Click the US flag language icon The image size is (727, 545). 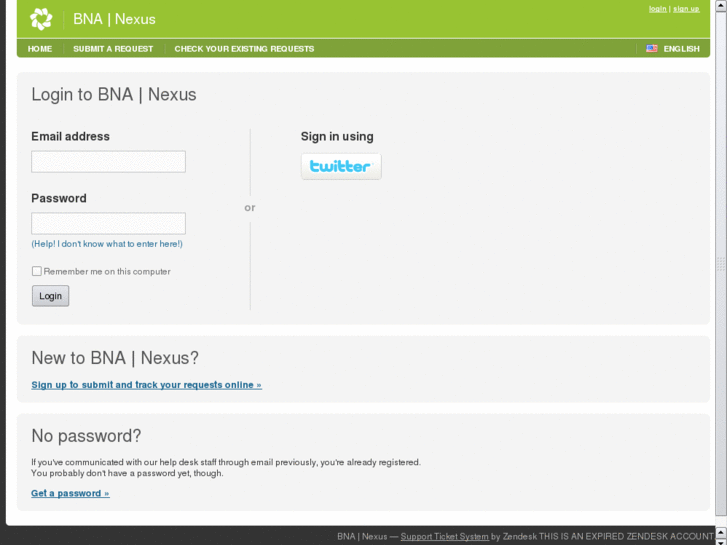click(651, 49)
